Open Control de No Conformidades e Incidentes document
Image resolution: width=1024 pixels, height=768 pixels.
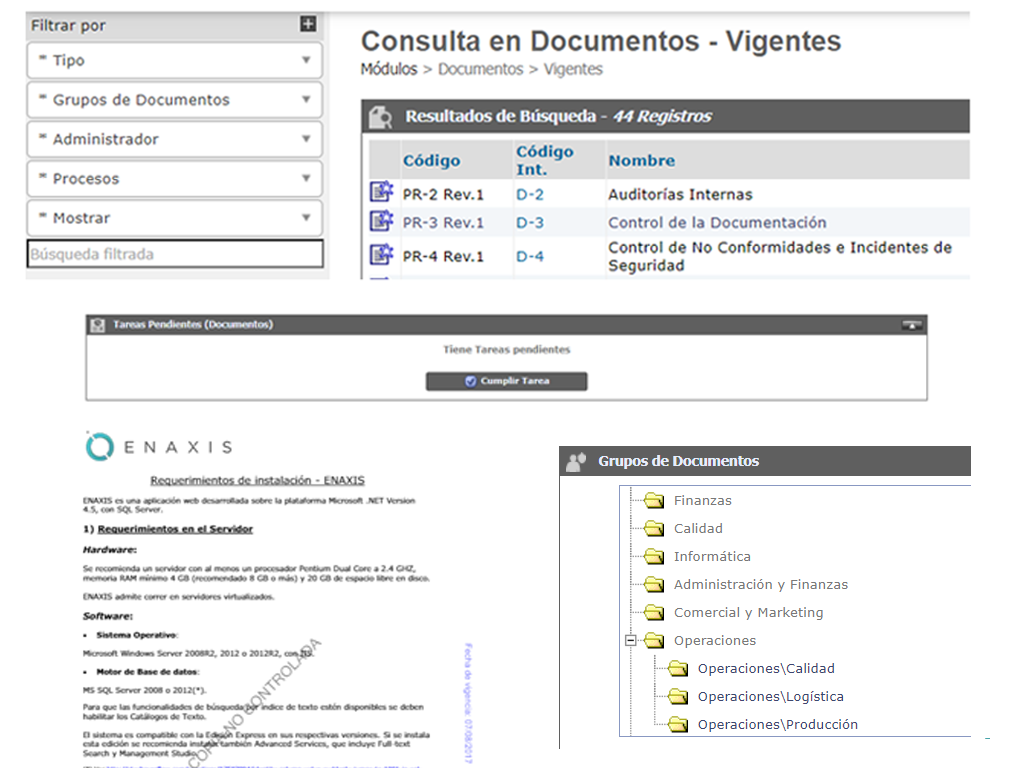[780, 257]
